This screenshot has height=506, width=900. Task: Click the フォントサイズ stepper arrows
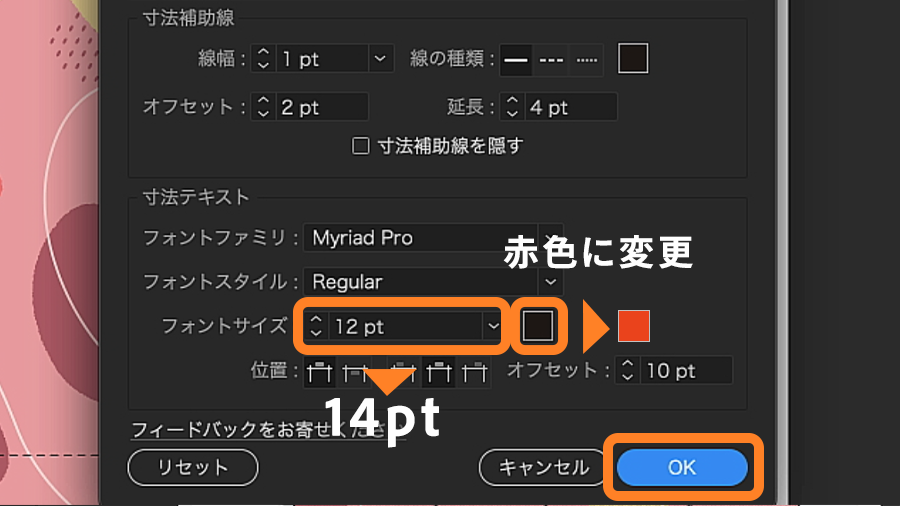317,326
